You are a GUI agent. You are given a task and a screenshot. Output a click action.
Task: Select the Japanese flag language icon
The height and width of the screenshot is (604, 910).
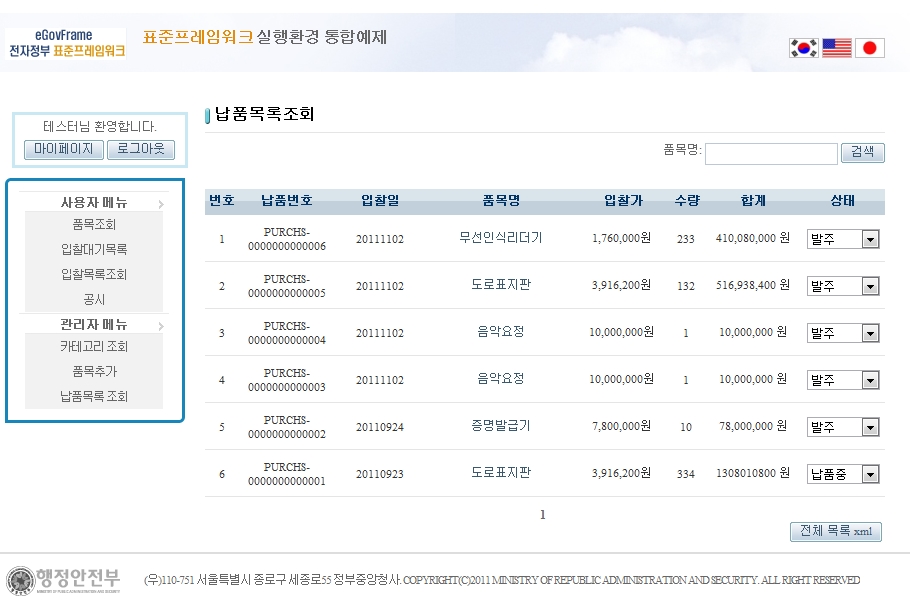click(870, 48)
